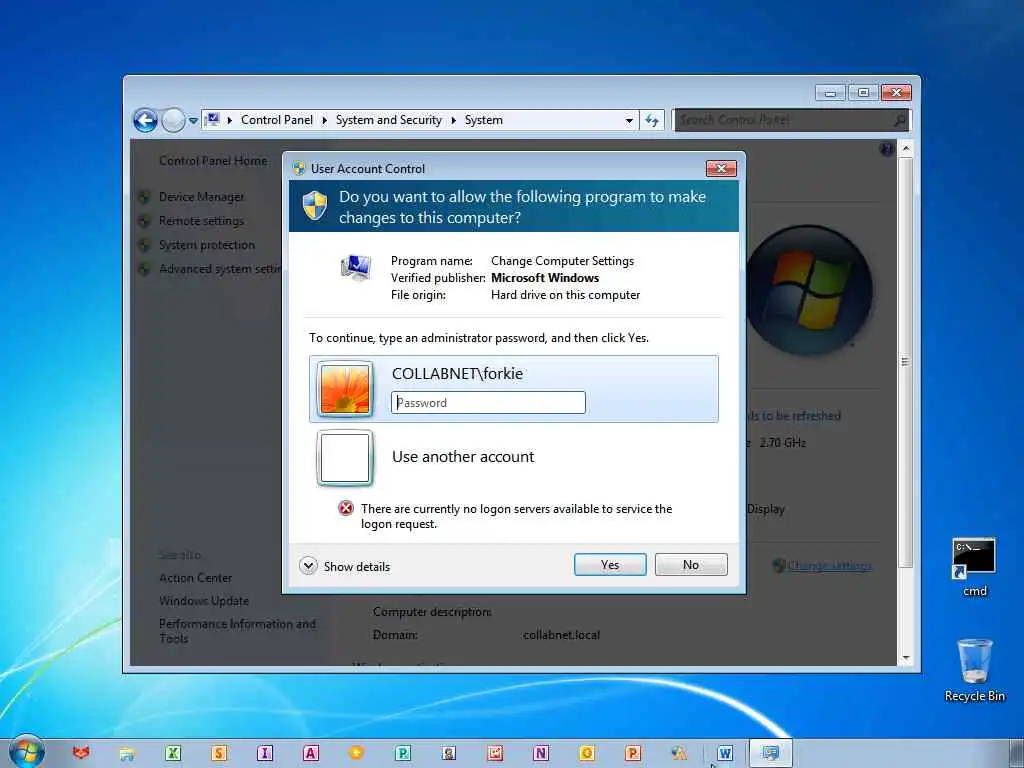Launch OneNote from the taskbar
The width and height of the screenshot is (1024, 768).
541,753
